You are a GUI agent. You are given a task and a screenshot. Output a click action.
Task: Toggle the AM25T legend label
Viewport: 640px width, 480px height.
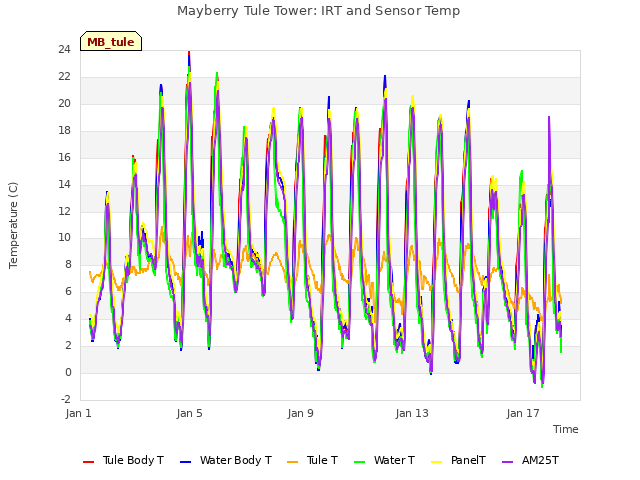(540, 460)
